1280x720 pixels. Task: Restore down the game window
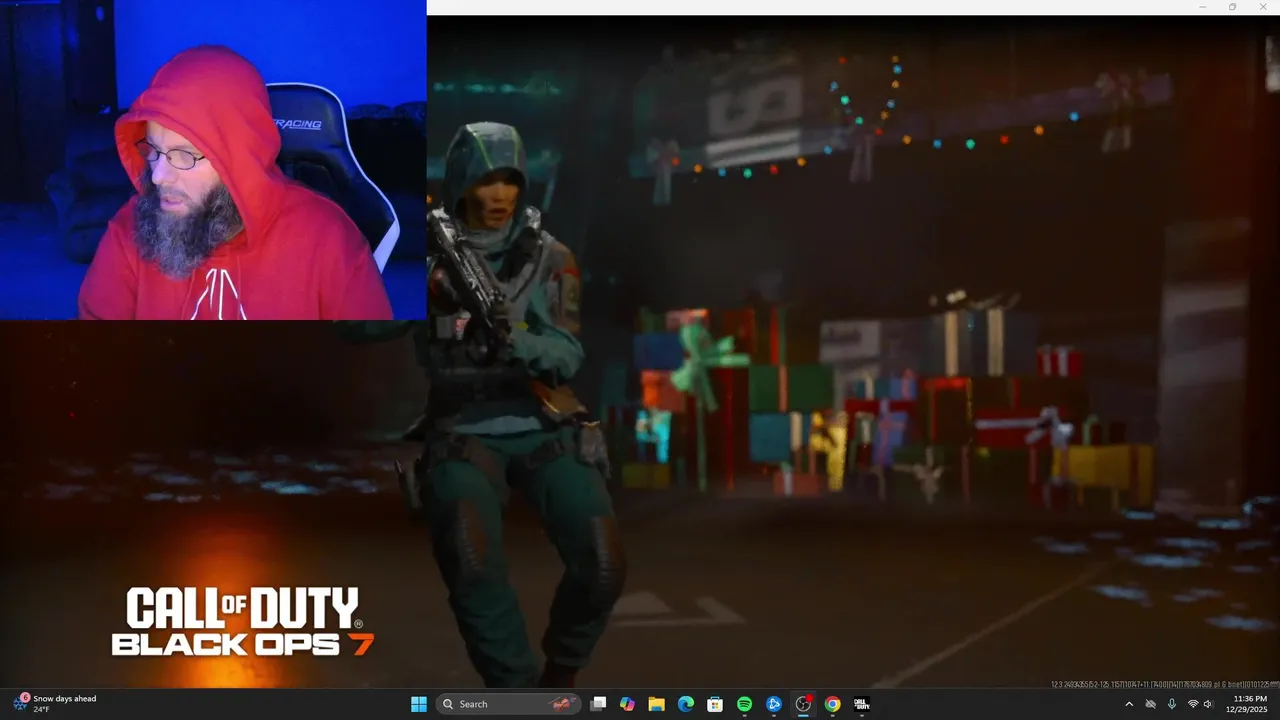1232,7
